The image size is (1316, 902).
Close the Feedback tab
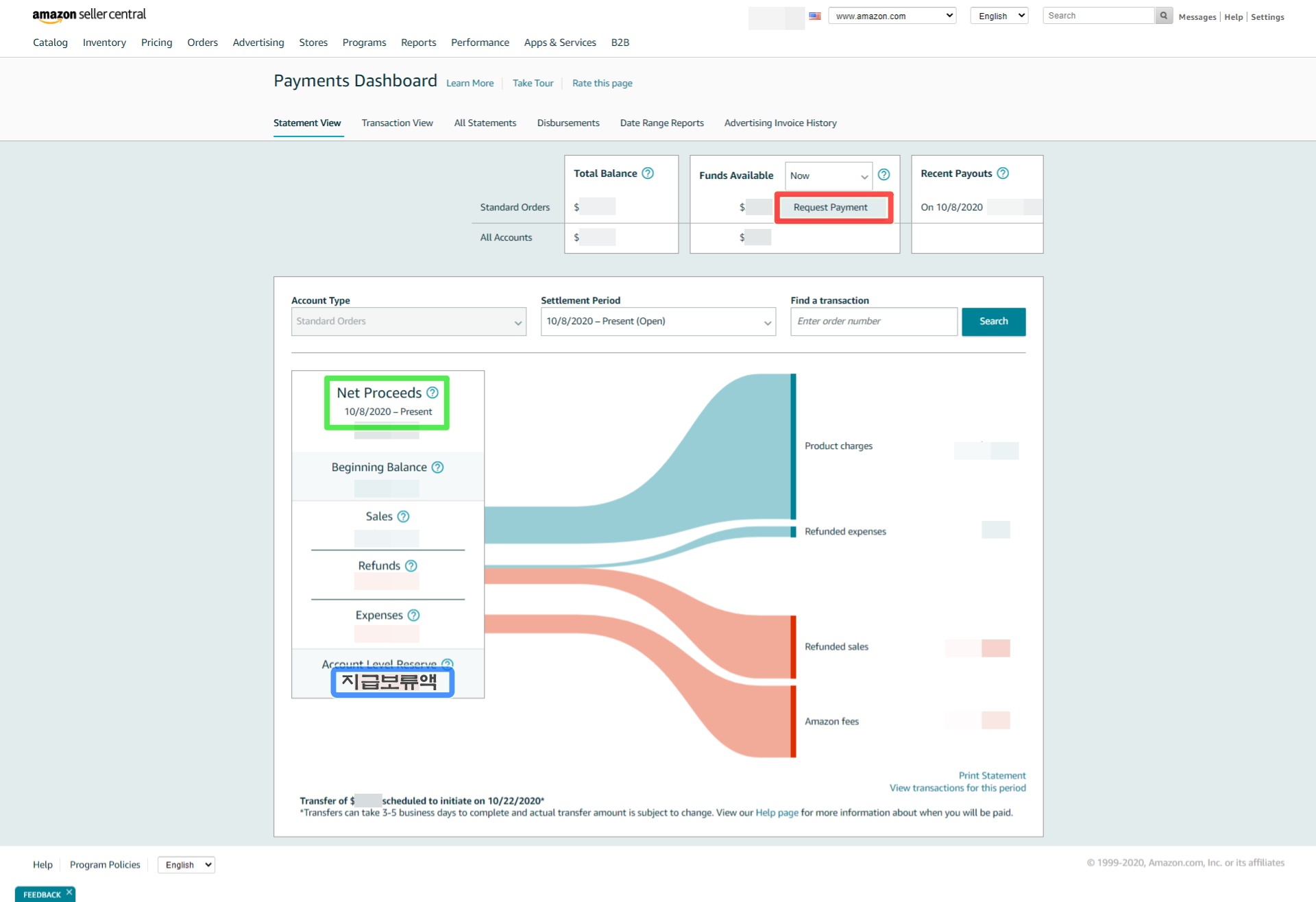point(69,892)
